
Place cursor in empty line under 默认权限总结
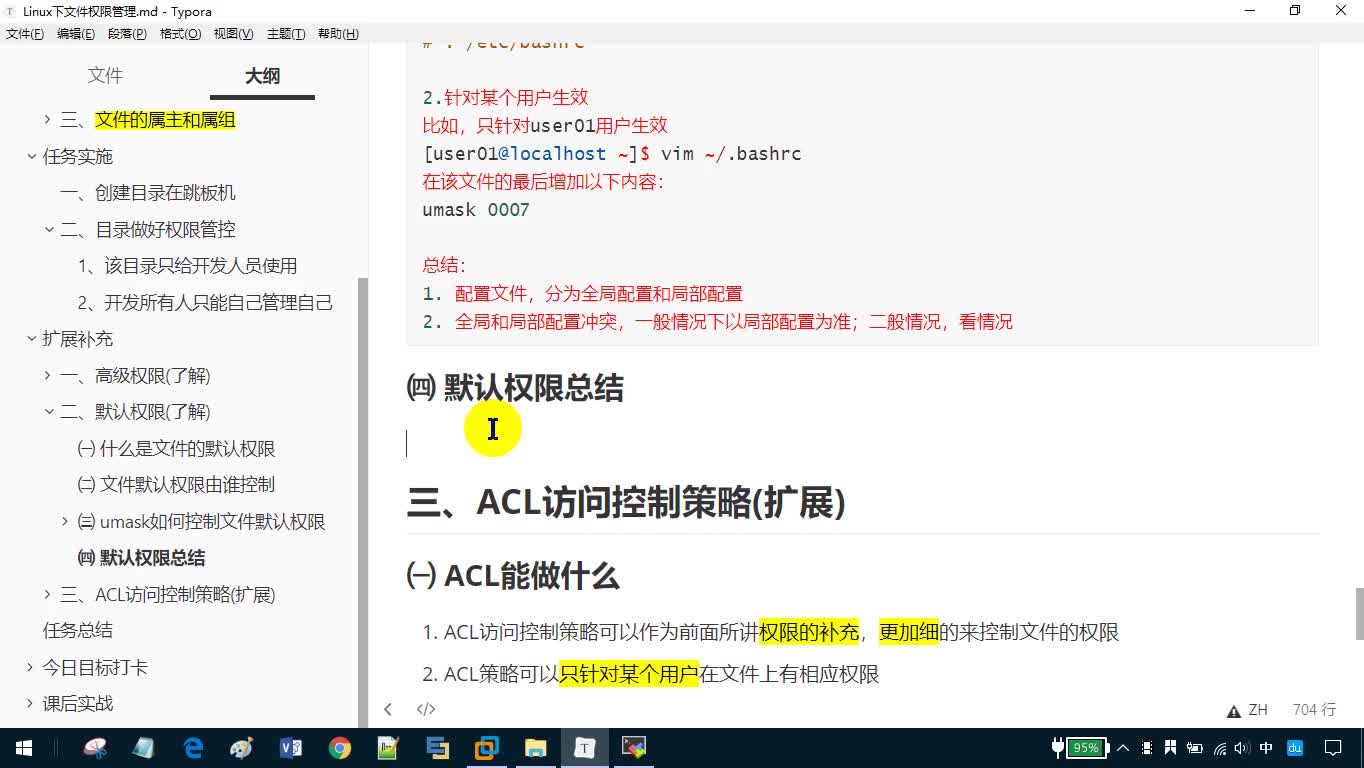click(x=862, y=443)
